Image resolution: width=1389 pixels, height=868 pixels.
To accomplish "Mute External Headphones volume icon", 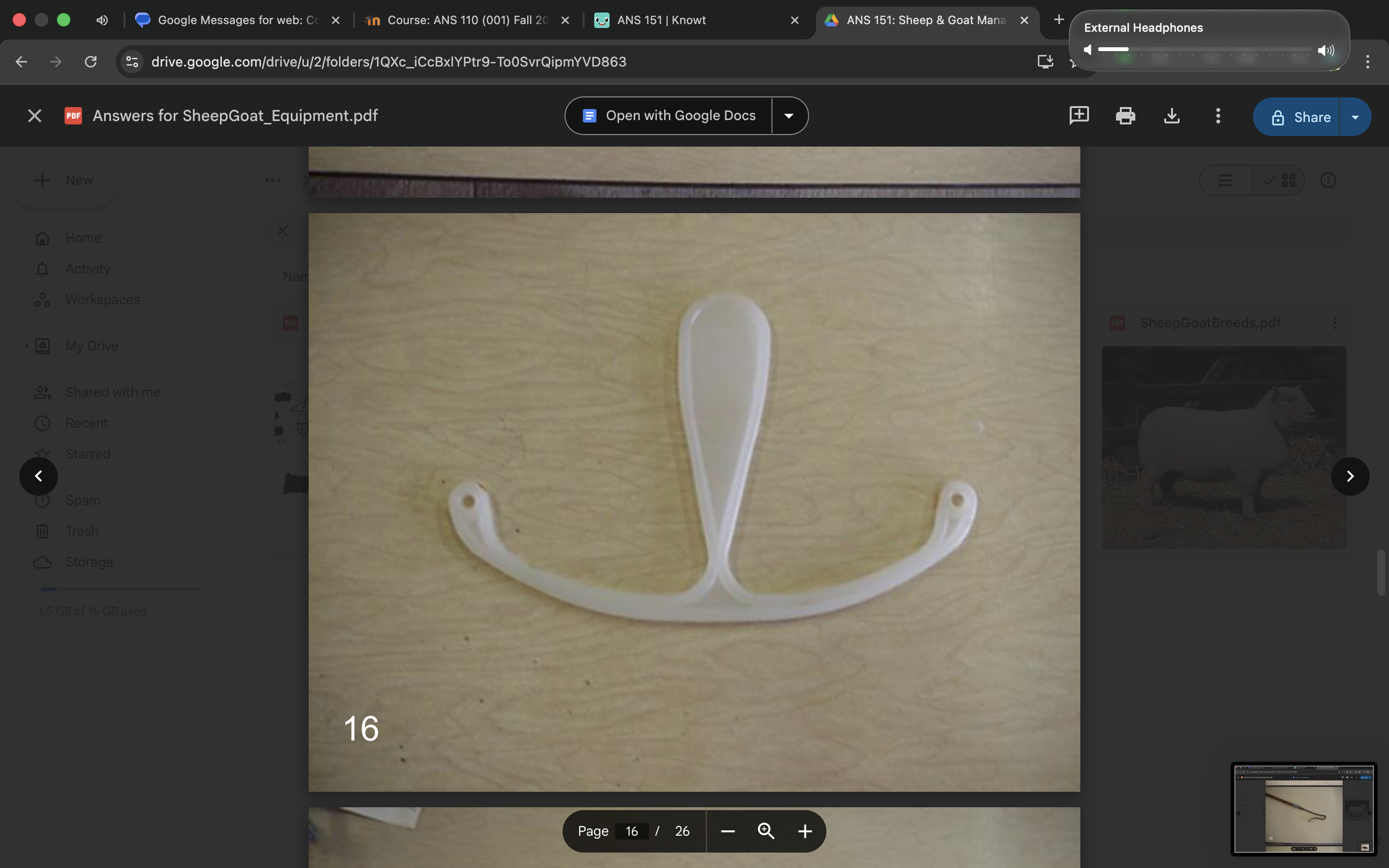I will pos(1087,50).
